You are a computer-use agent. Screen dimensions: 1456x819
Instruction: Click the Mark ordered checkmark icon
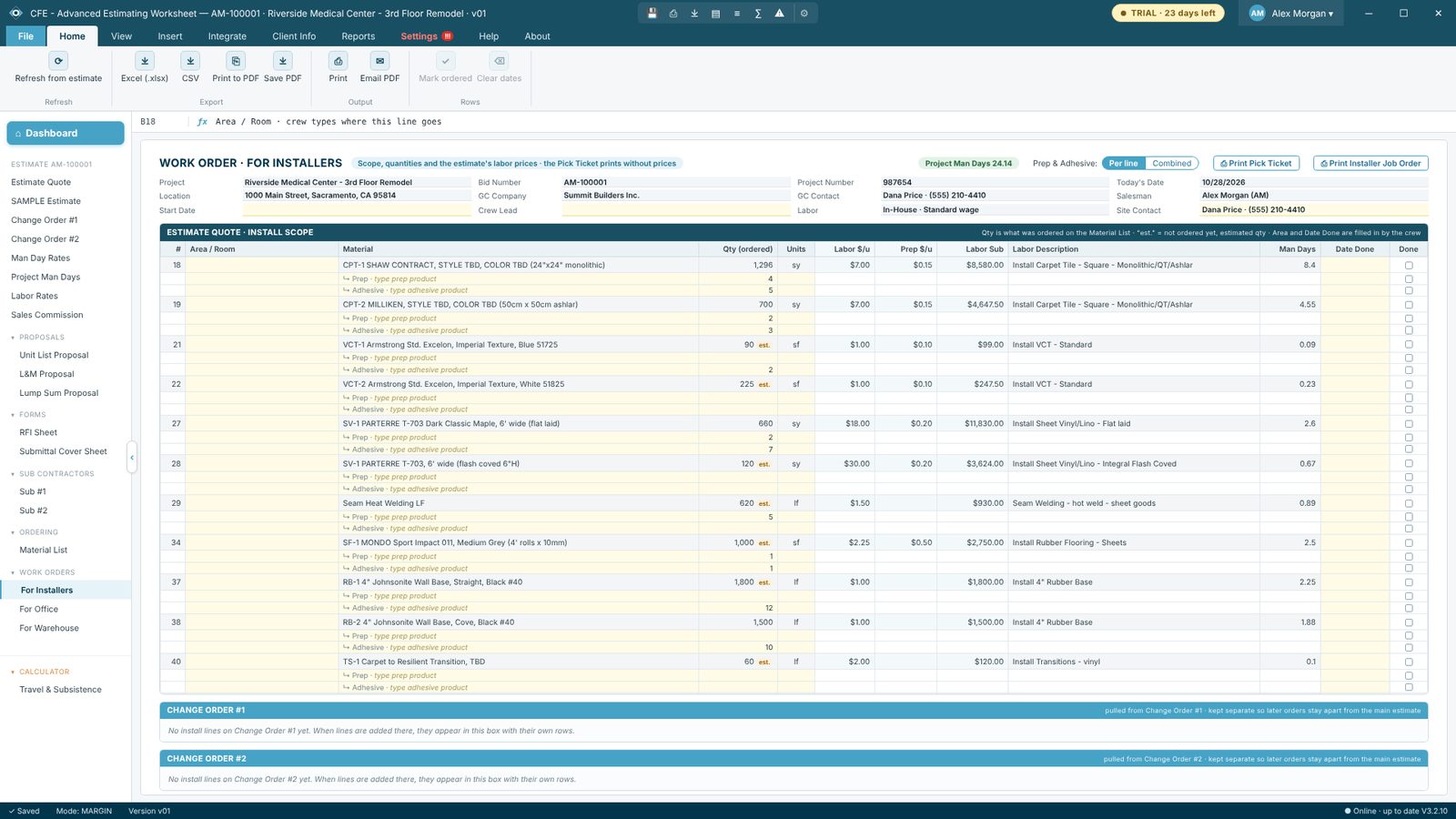pyautogui.click(x=445, y=61)
